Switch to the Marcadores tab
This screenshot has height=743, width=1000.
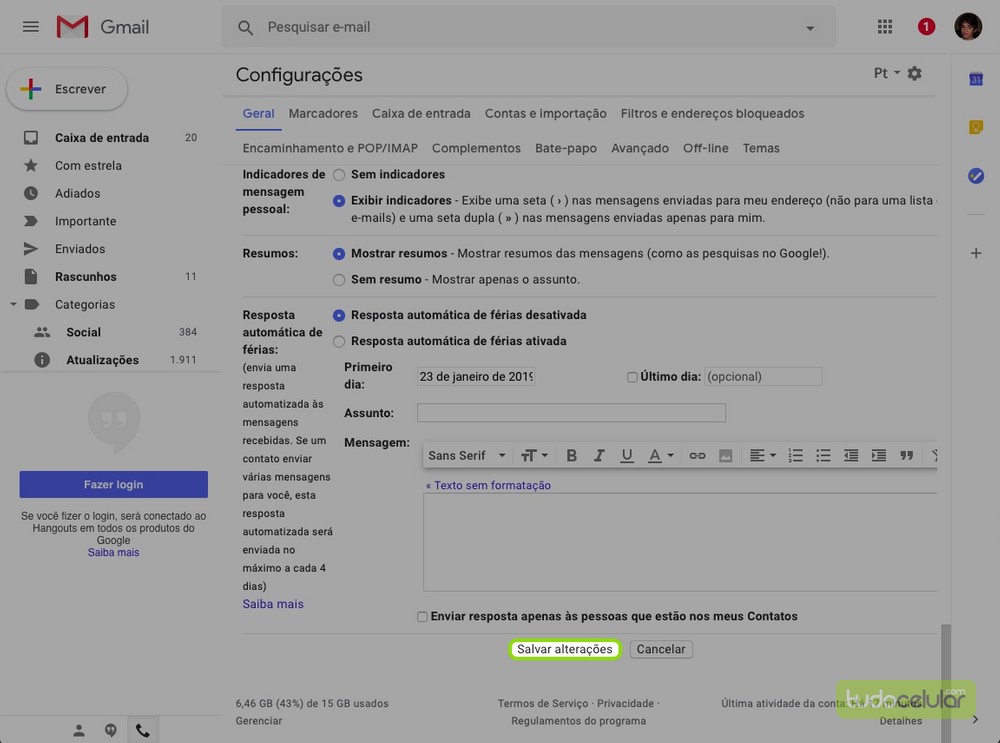click(323, 113)
